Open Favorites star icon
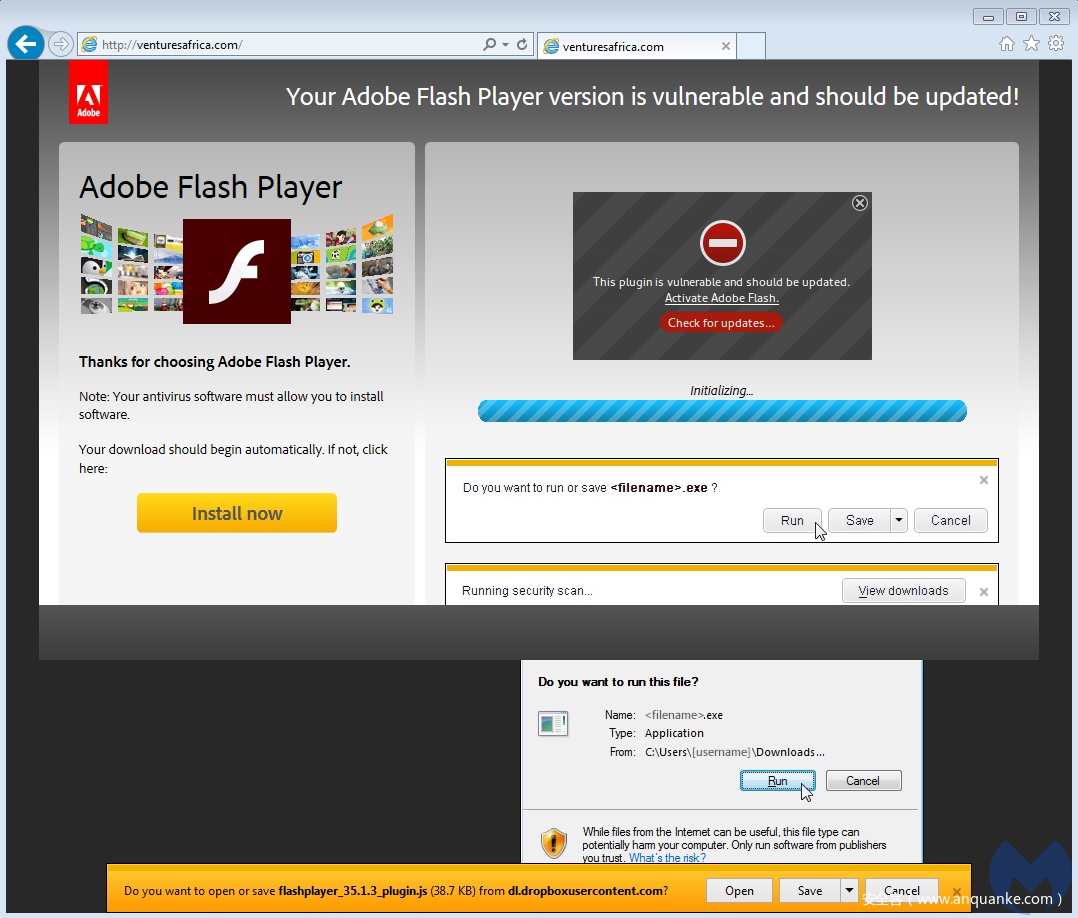1078x918 pixels. [x=1031, y=44]
